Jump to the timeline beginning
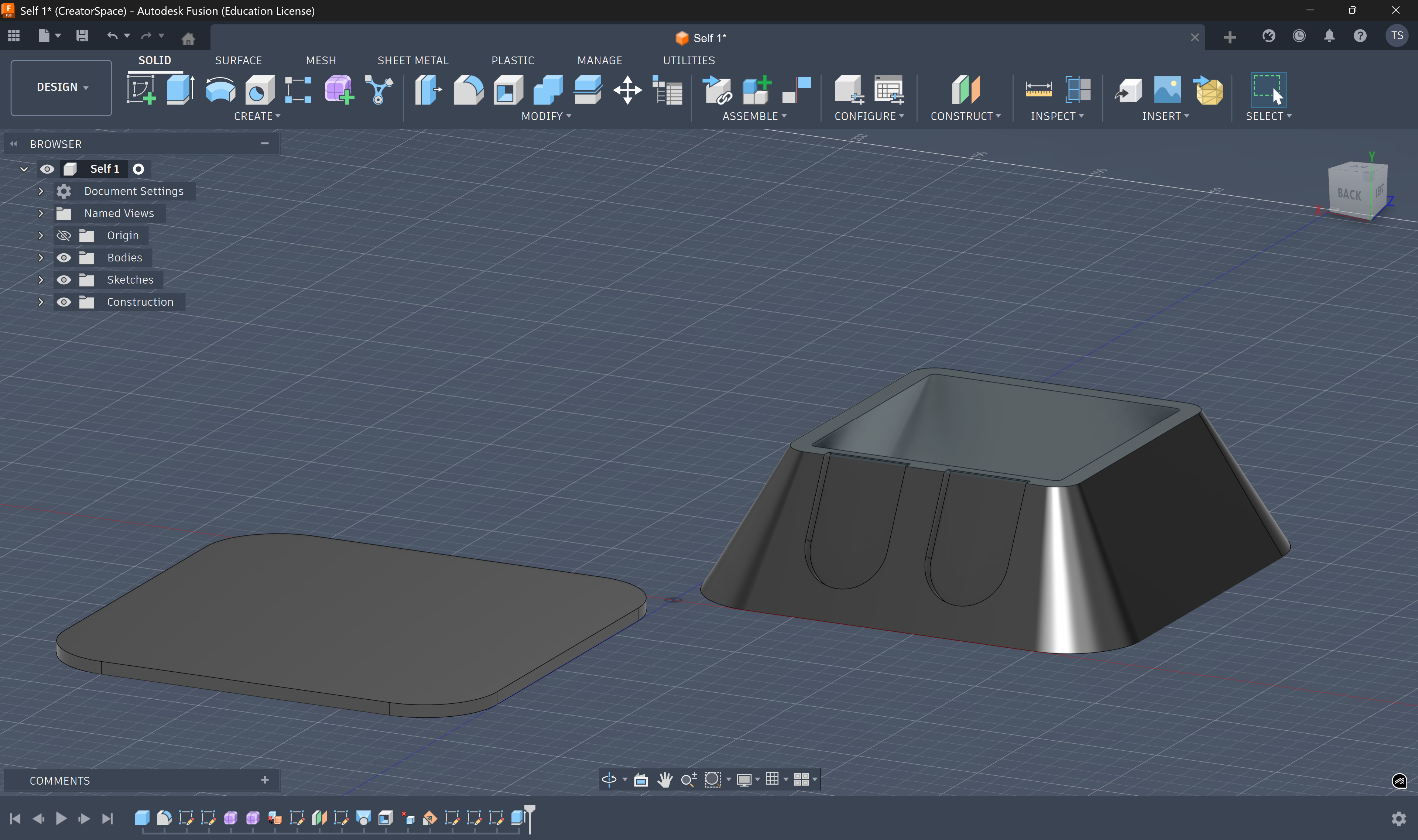This screenshot has width=1418, height=840. coord(15,819)
